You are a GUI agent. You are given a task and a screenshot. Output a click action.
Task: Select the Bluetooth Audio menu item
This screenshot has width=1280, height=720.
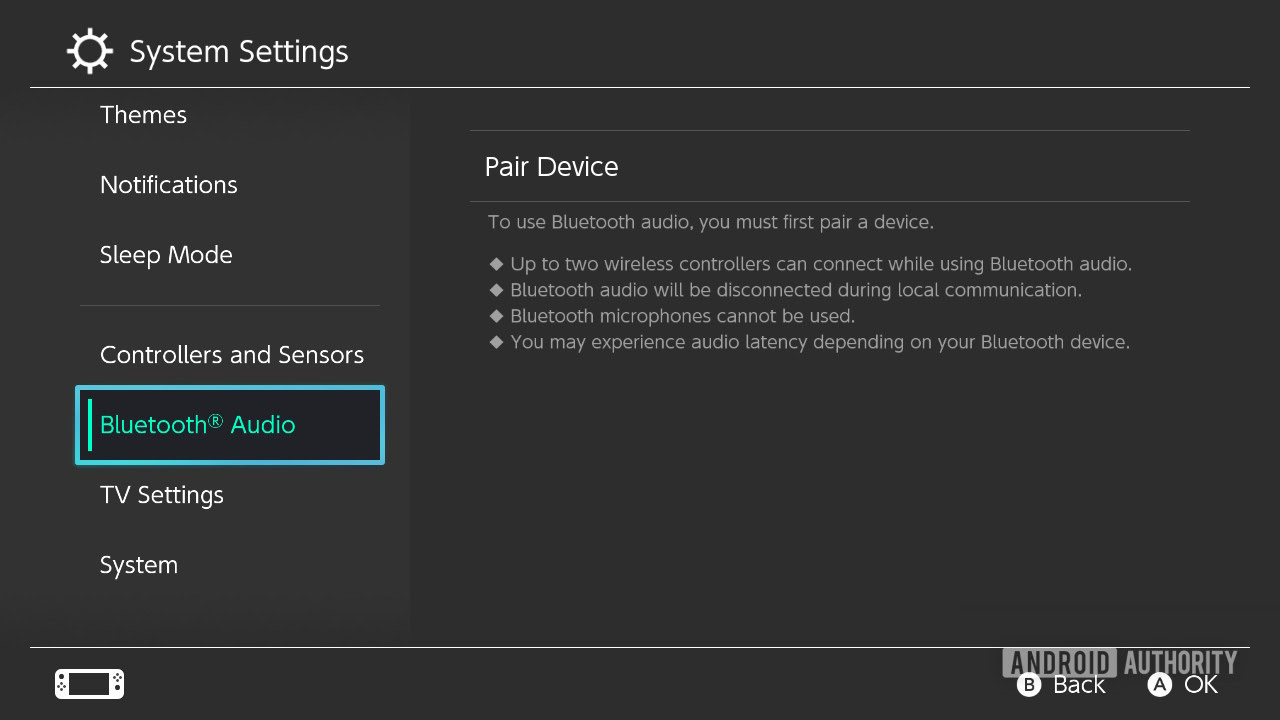tap(230, 425)
